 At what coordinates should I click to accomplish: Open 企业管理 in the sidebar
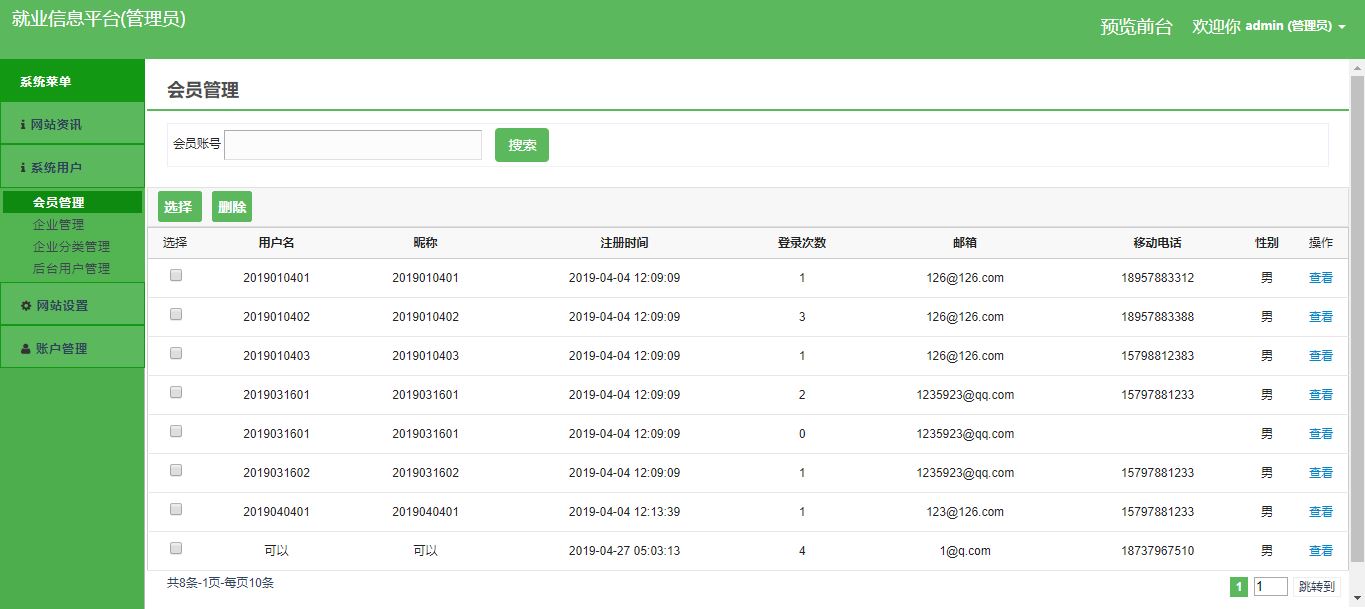pos(58,225)
